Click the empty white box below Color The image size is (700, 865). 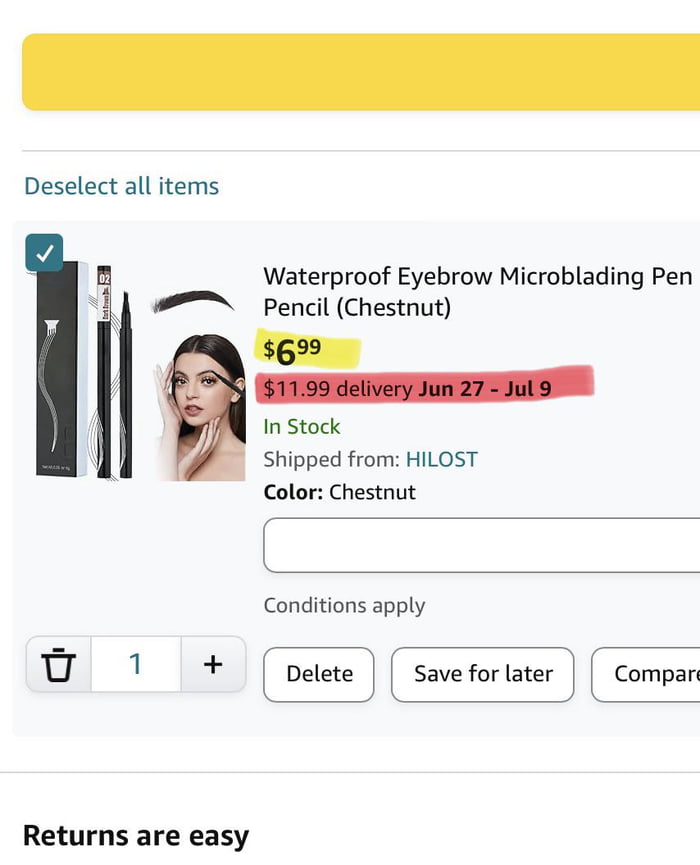click(481, 545)
